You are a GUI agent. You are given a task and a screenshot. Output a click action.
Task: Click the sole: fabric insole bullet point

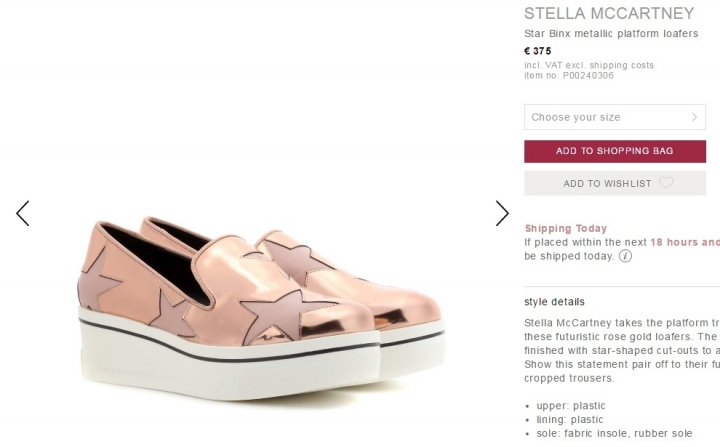608,433
